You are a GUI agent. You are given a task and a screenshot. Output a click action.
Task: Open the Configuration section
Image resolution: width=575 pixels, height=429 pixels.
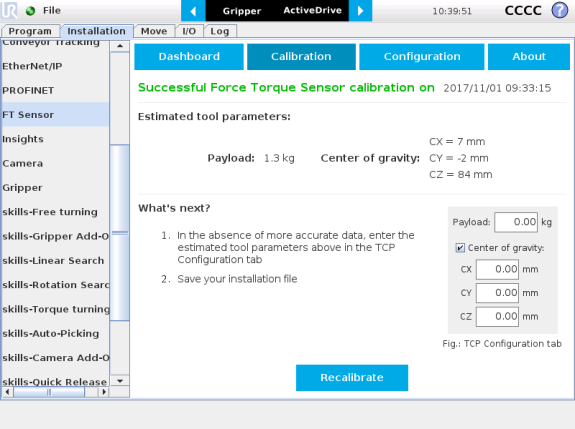pyautogui.click(x=422, y=56)
